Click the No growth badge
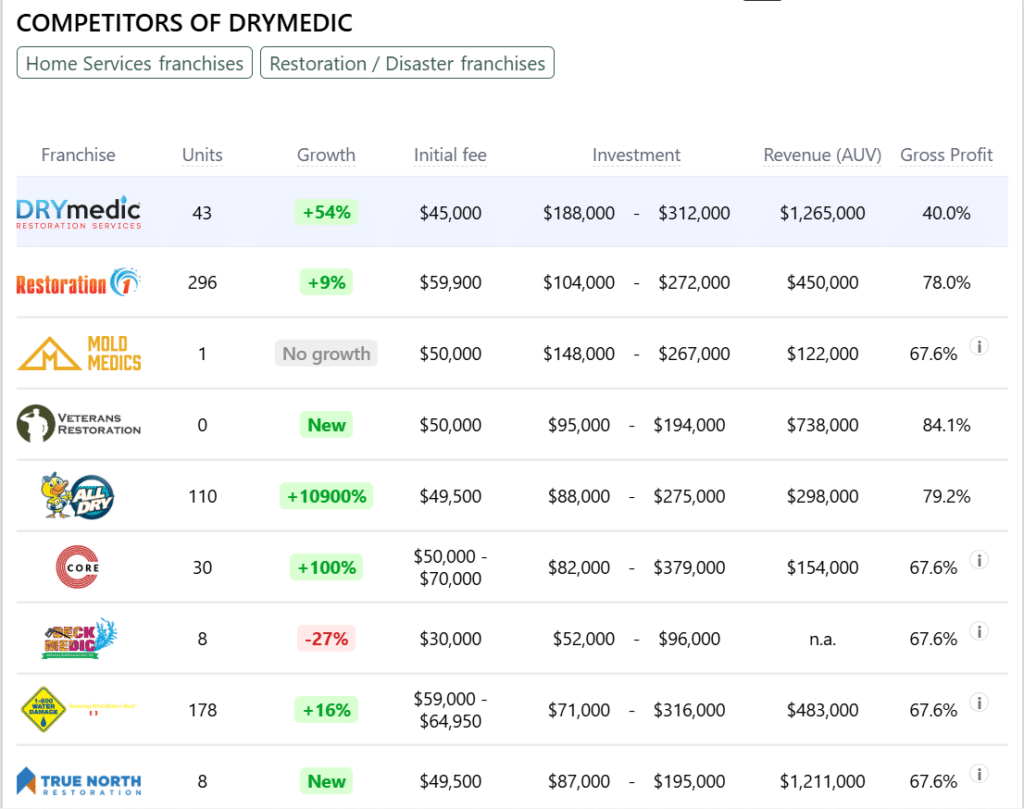Viewport: 1024px width, 809px height. (x=326, y=353)
